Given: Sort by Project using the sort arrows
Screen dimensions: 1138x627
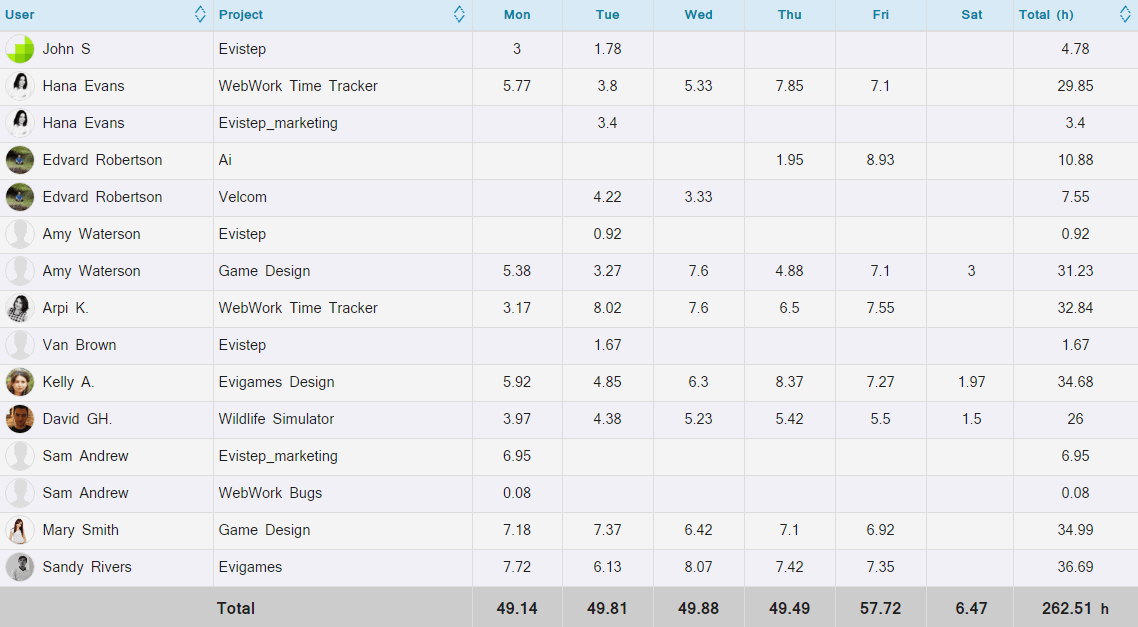Looking at the screenshot, I should click(458, 14).
